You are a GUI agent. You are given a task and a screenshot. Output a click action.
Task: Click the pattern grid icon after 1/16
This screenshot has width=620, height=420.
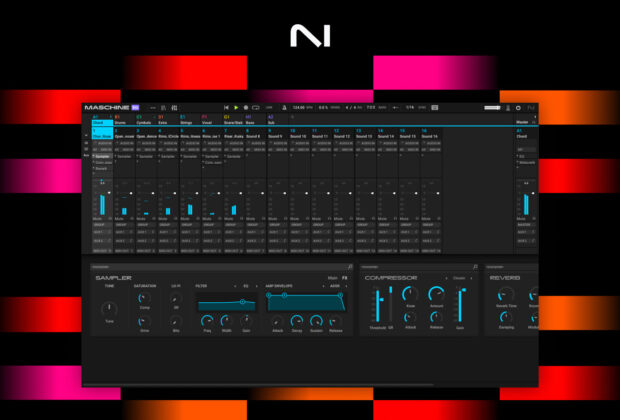[x=435, y=108]
